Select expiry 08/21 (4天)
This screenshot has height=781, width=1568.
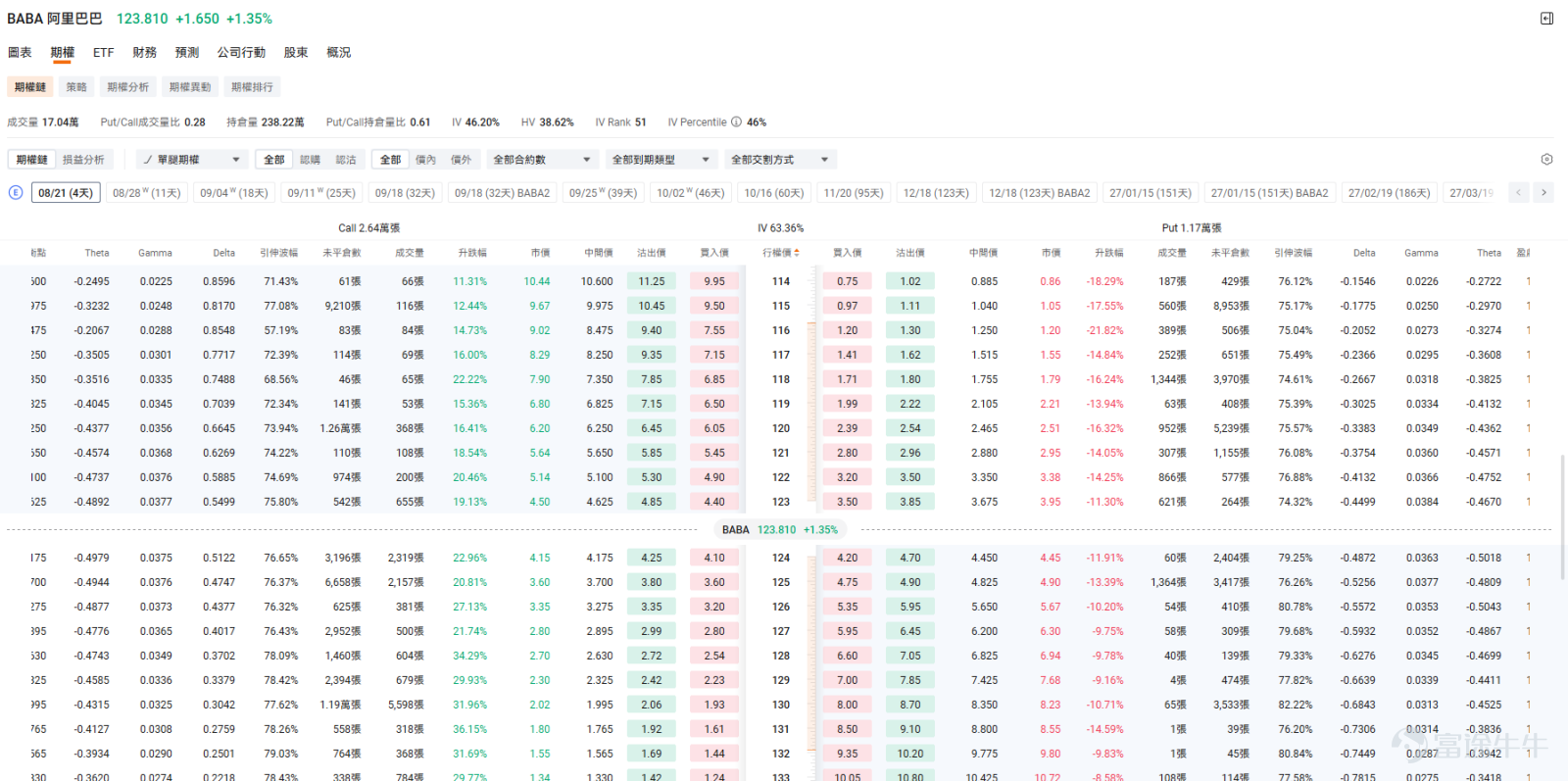point(66,193)
